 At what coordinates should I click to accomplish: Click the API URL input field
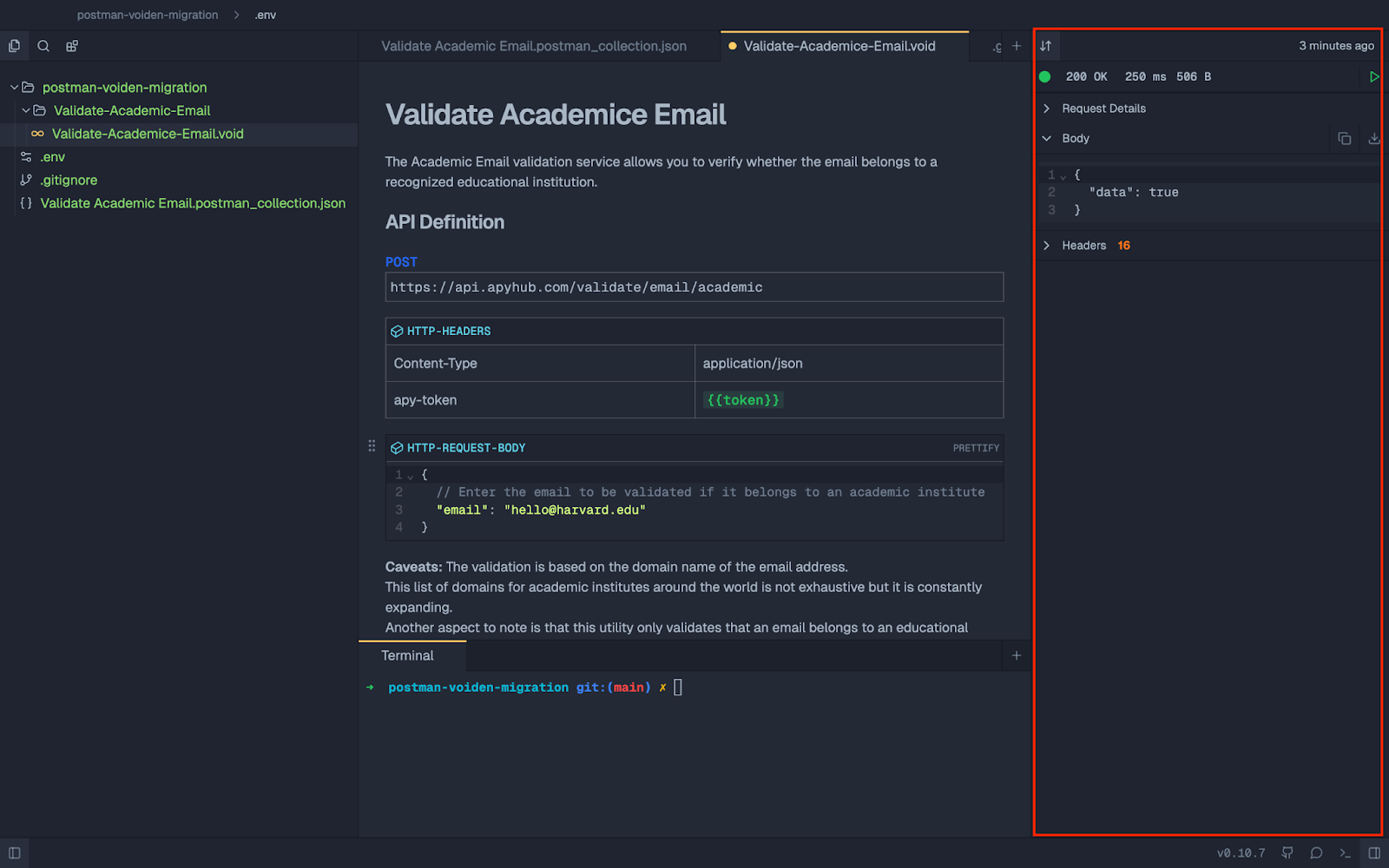(x=694, y=287)
